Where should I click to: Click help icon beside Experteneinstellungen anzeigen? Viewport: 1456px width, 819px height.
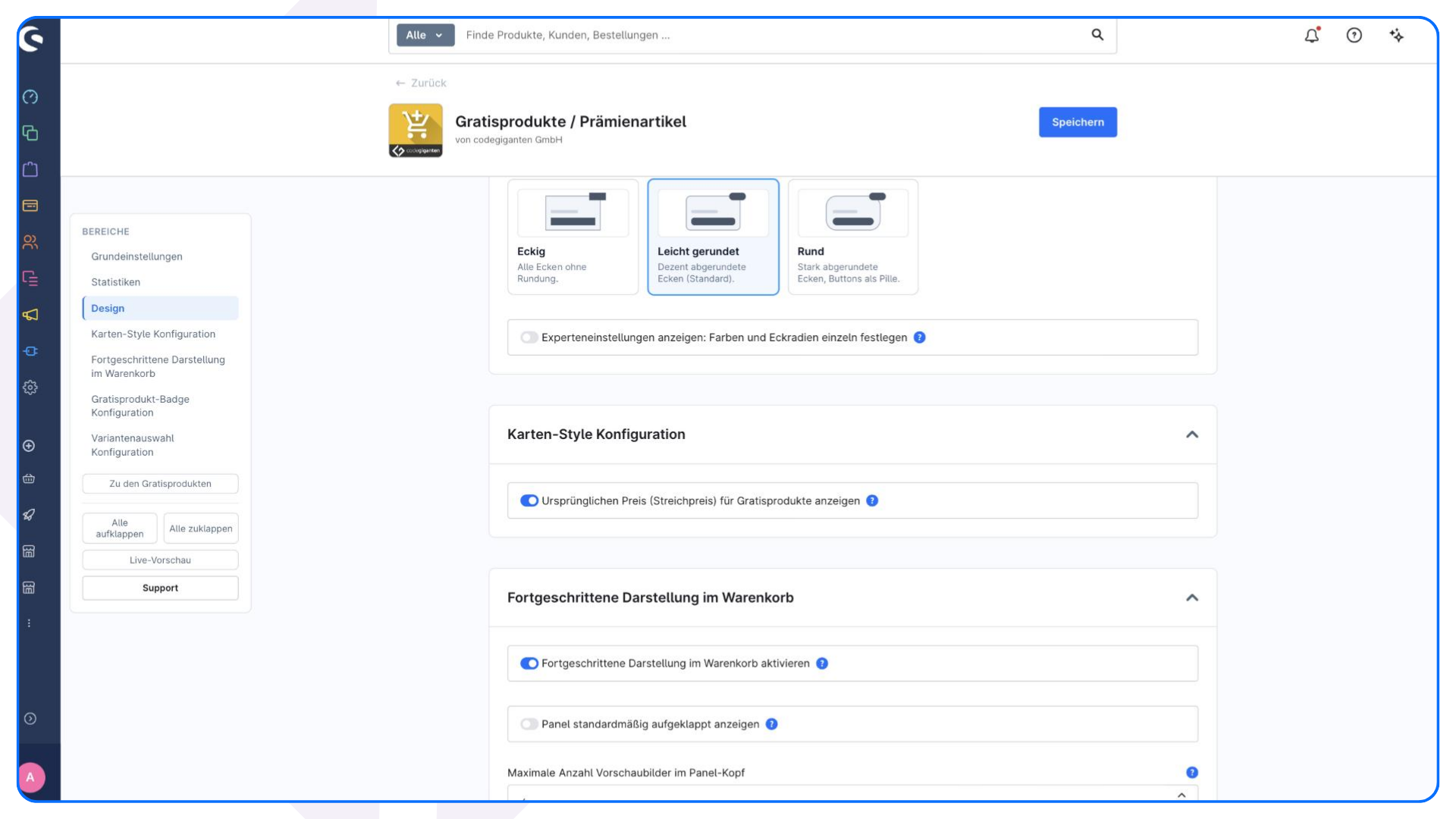pos(920,337)
